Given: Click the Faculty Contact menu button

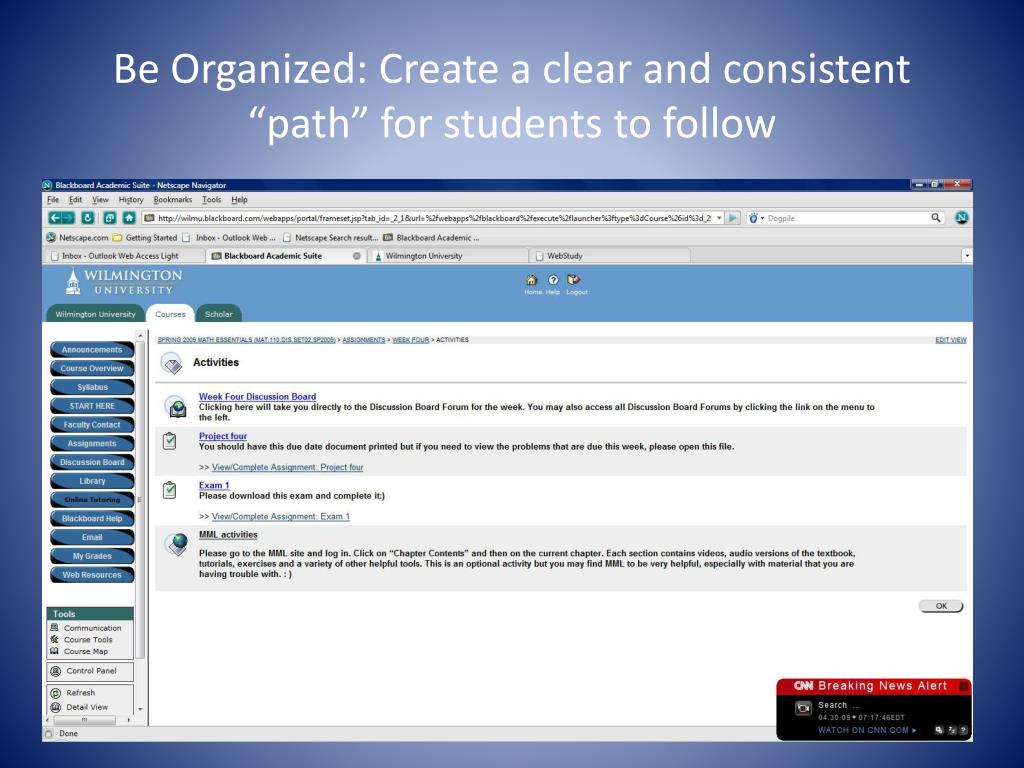Looking at the screenshot, I should [x=92, y=425].
